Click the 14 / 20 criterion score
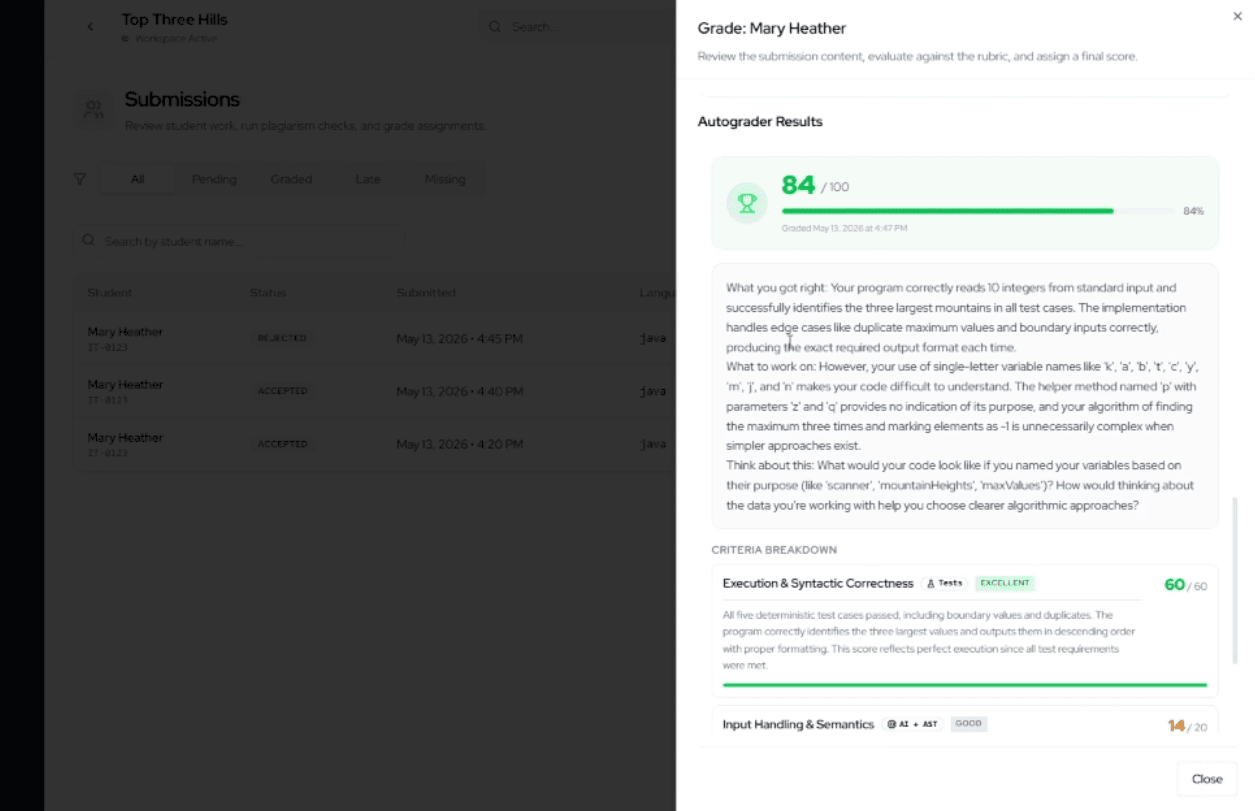1255x811 pixels. click(1187, 726)
